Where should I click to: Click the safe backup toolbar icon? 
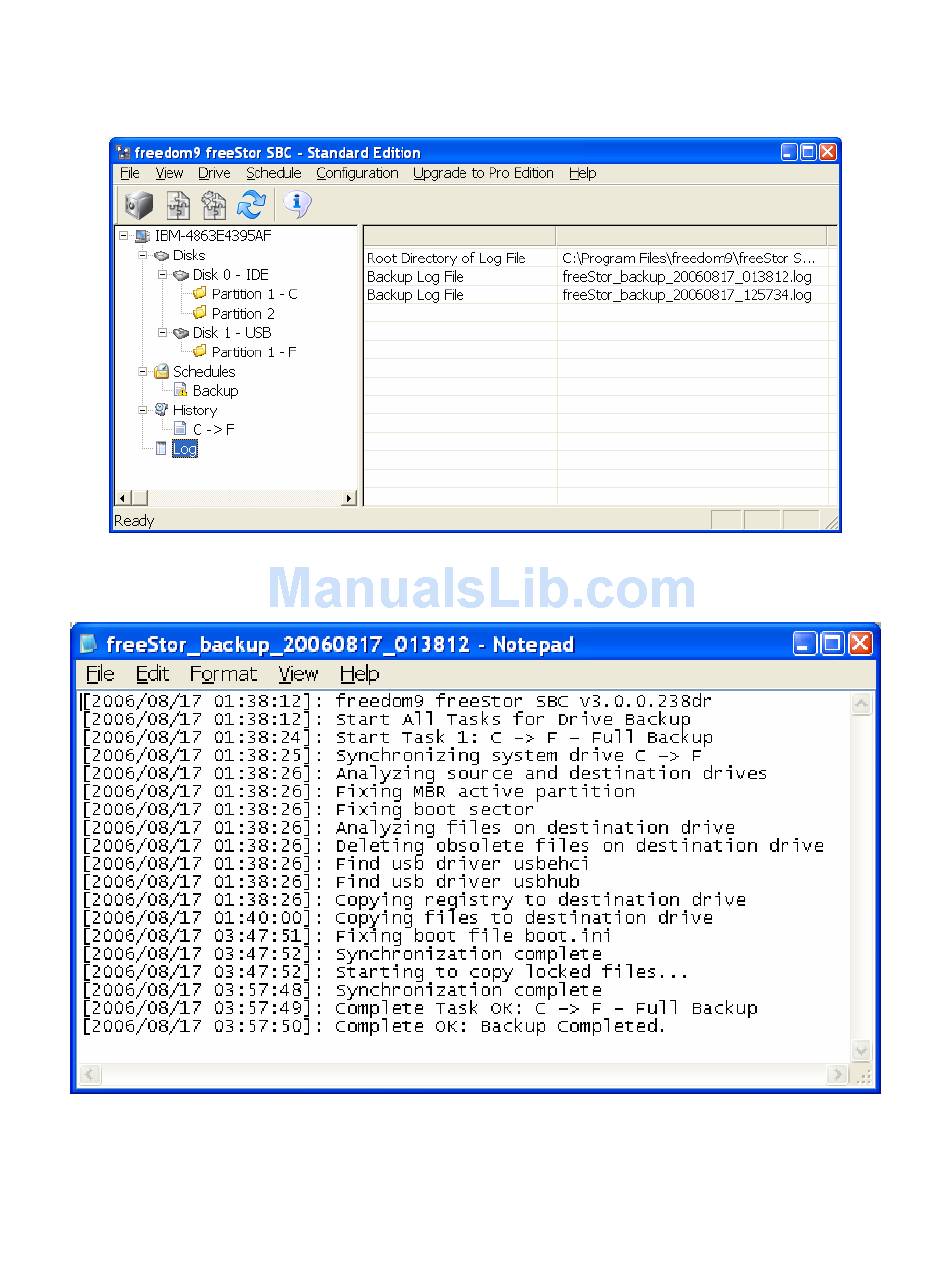(138, 205)
